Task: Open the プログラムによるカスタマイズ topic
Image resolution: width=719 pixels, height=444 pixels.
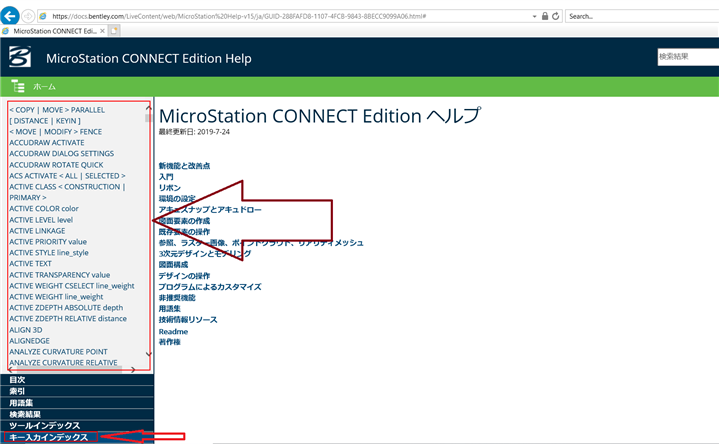Action: (x=210, y=287)
